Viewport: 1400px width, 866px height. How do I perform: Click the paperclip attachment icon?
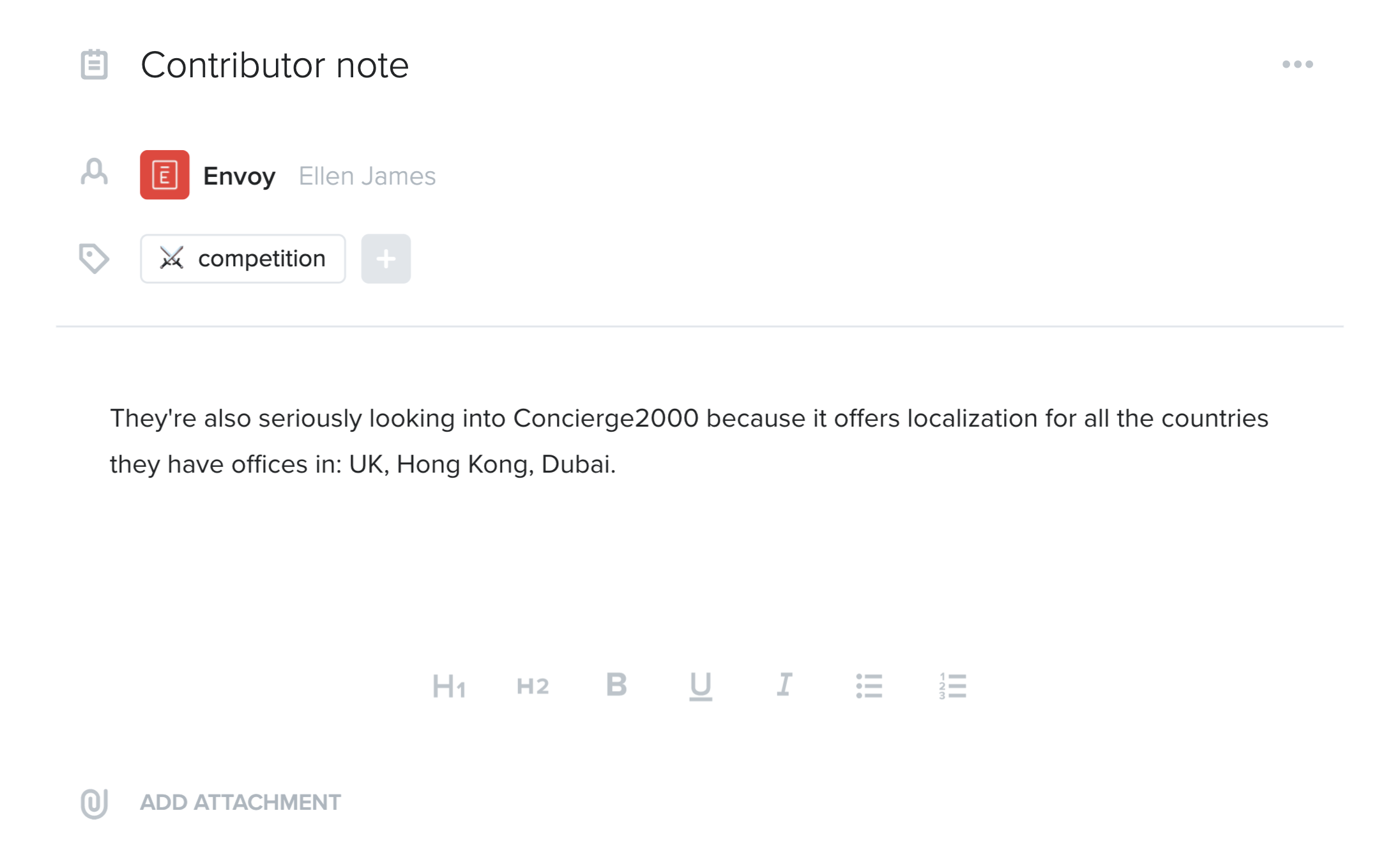click(x=94, y=803)
